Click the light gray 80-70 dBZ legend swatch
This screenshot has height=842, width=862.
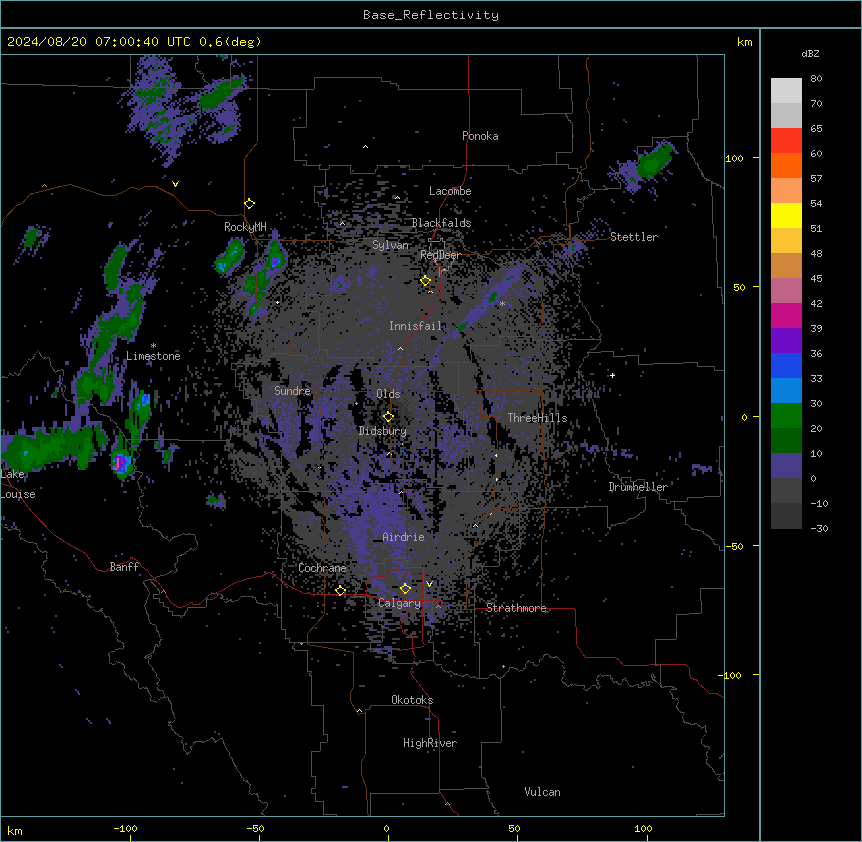(x=786, y=90)
